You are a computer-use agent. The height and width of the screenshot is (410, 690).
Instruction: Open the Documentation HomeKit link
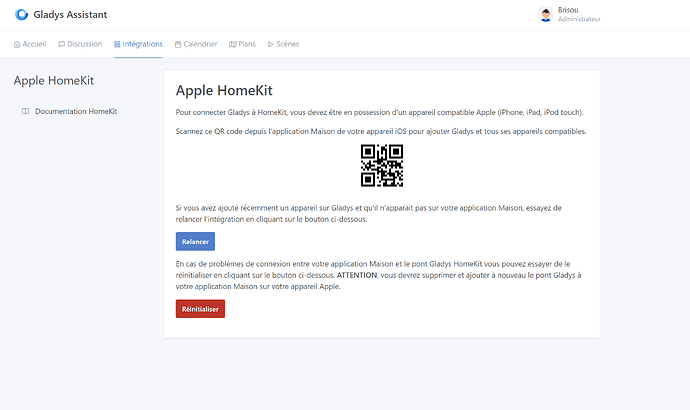coord(70,111)
